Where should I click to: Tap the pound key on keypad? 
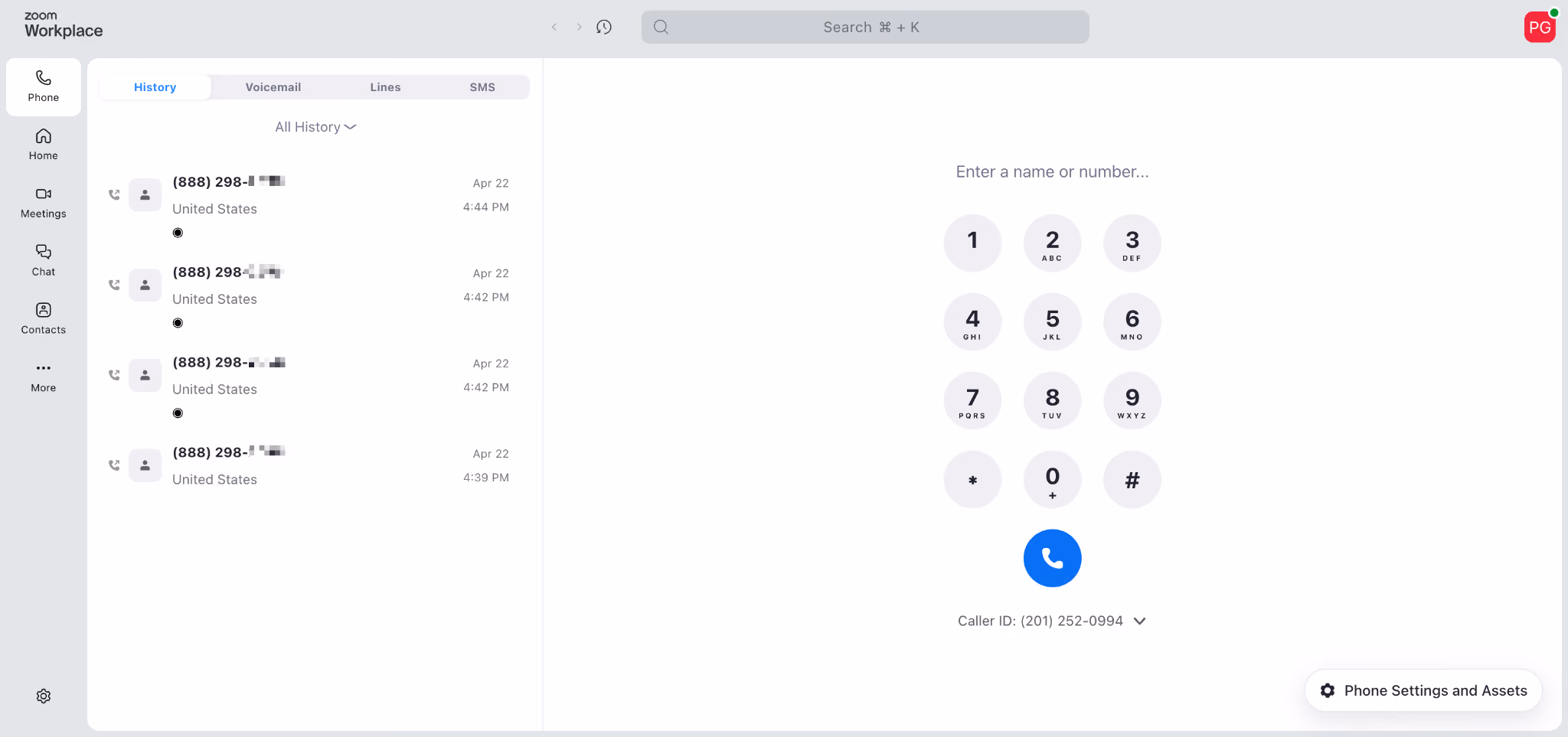pyautogui.click(x=1132, y=479)
